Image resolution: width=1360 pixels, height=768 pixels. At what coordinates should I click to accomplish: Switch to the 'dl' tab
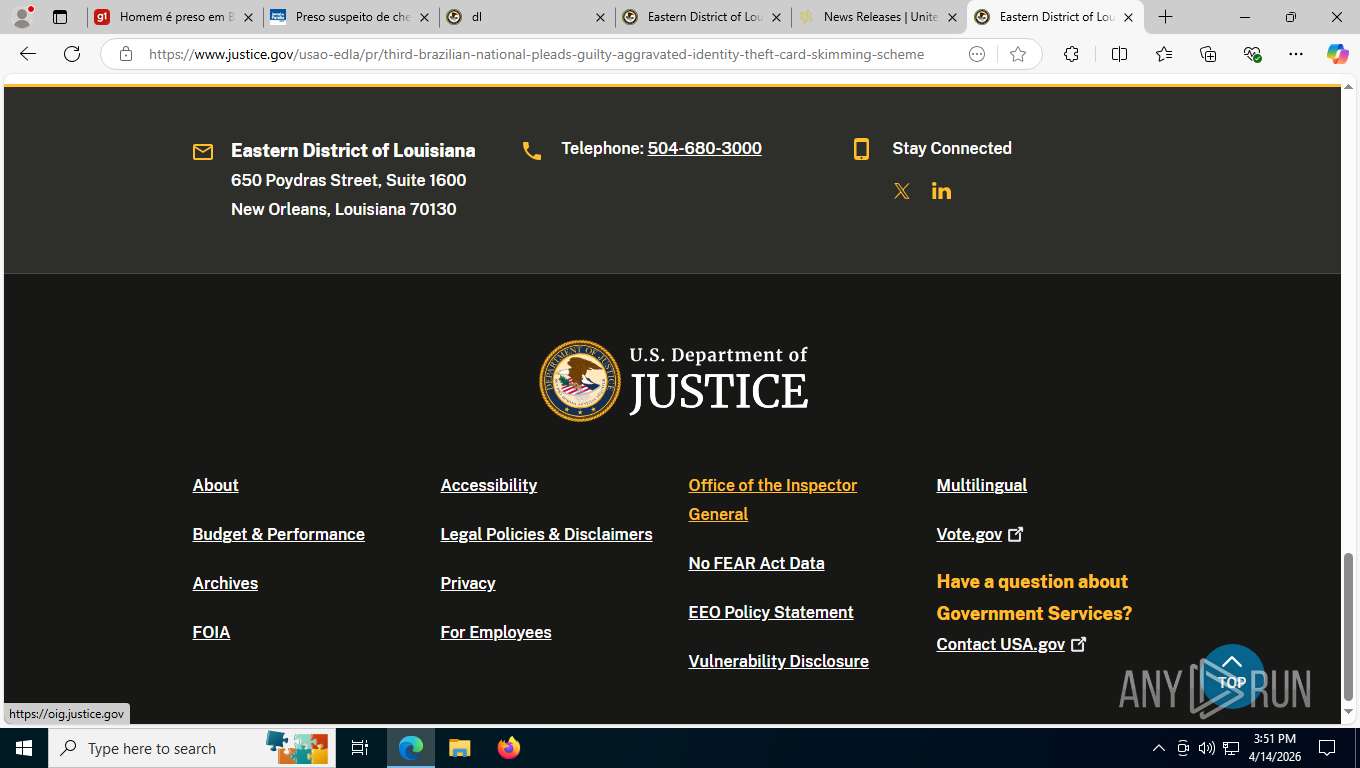[527, 17]
